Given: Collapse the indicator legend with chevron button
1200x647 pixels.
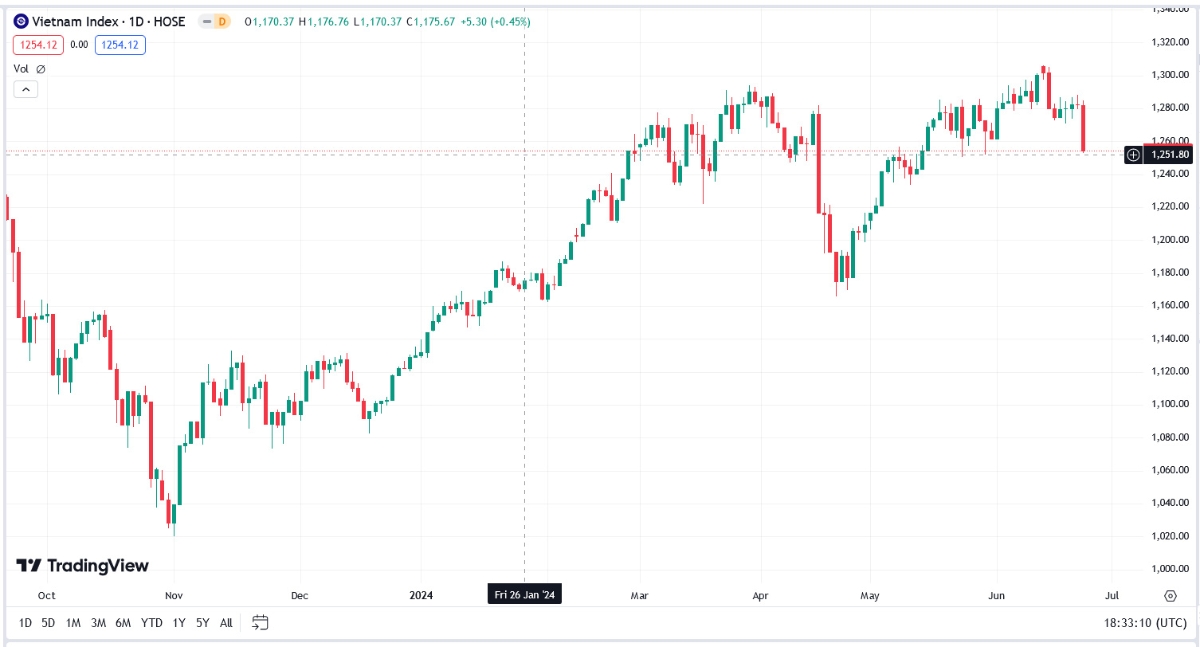Looking at the screenshot, I should [x=26, y=89].
